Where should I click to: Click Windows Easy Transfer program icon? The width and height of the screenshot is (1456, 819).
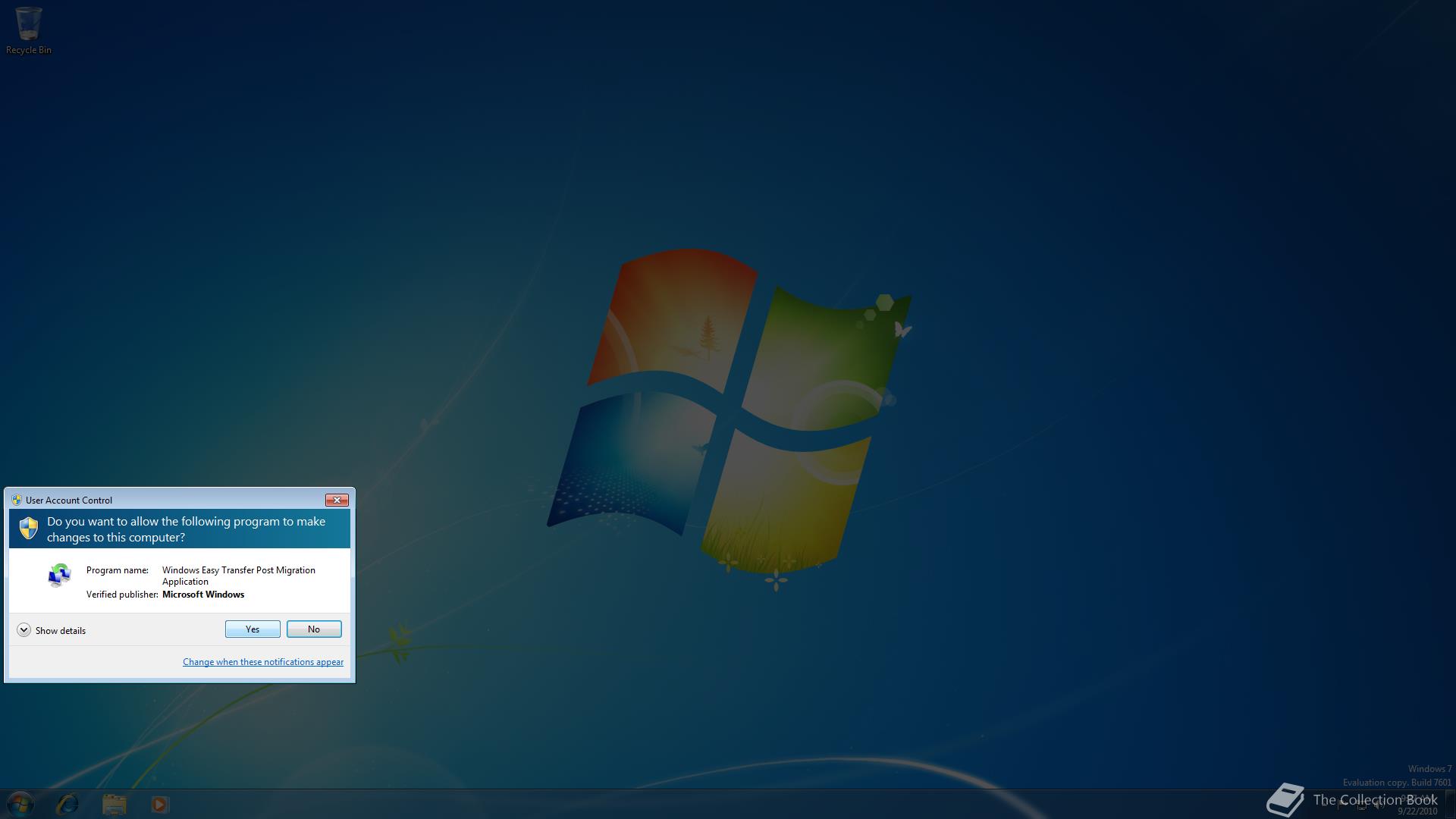coord(59,576)
